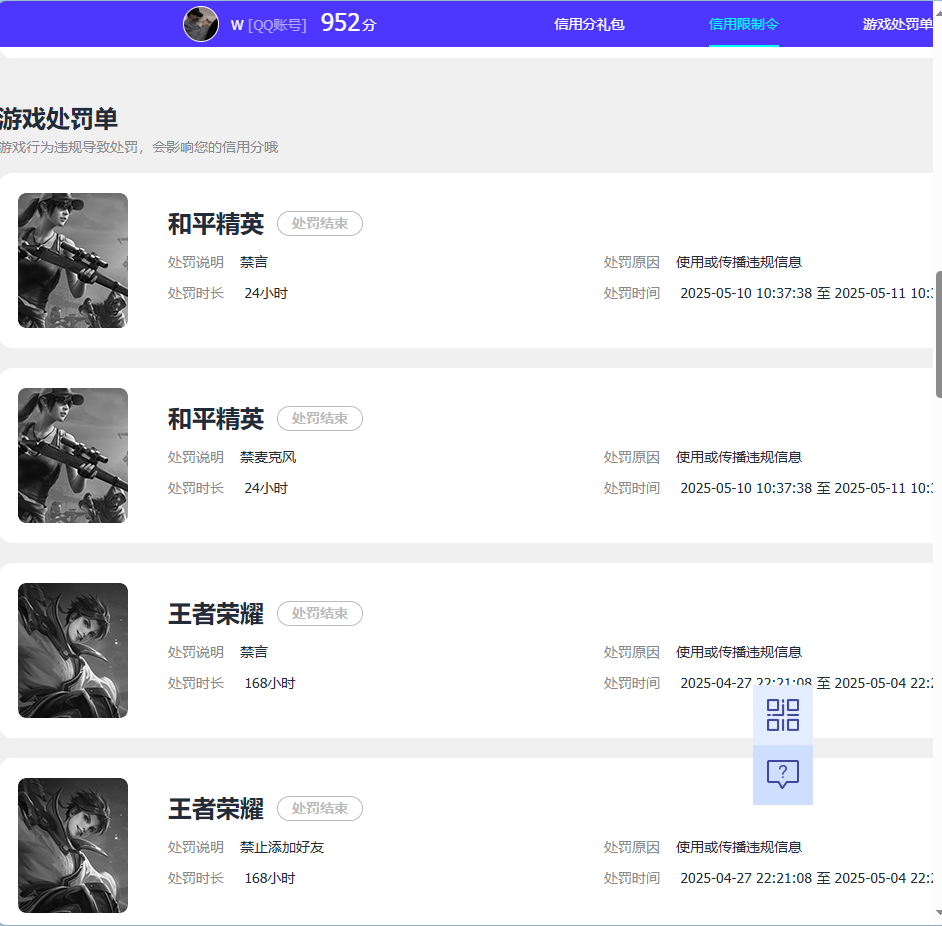
Task: Click 处罚结束 badge on 和平精英 禁言 record
Action: tap(320, 224)
